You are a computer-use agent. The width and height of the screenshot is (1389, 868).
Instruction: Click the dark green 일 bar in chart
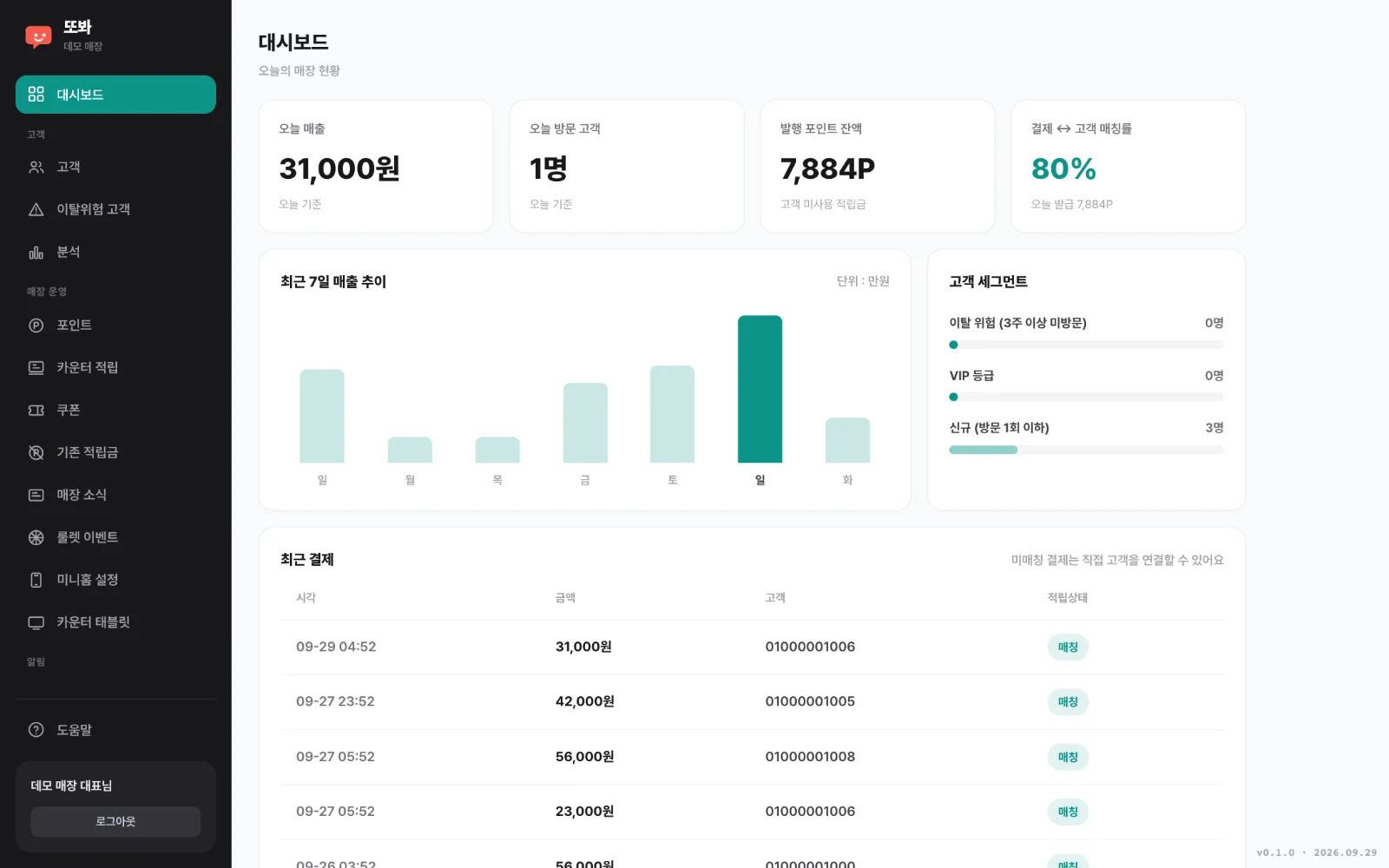(x=760, y=389)
